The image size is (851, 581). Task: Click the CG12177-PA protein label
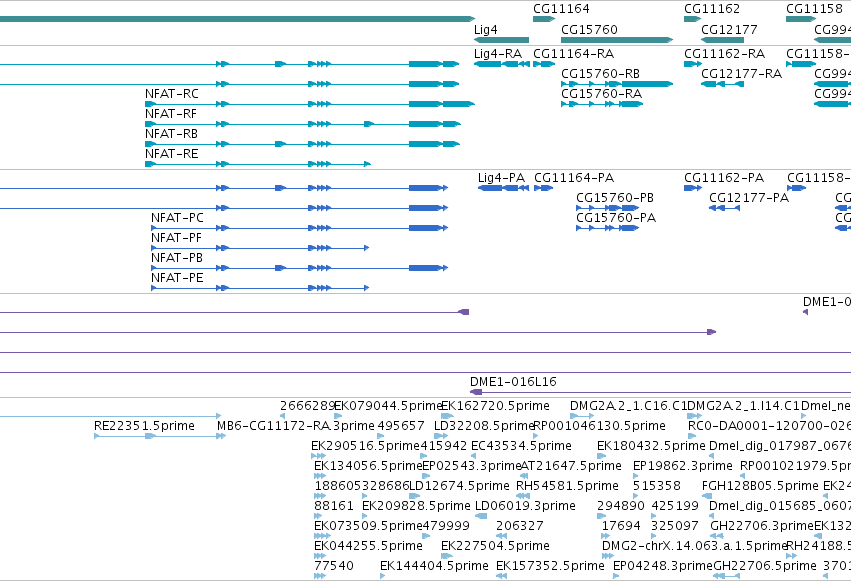(749, 197)
